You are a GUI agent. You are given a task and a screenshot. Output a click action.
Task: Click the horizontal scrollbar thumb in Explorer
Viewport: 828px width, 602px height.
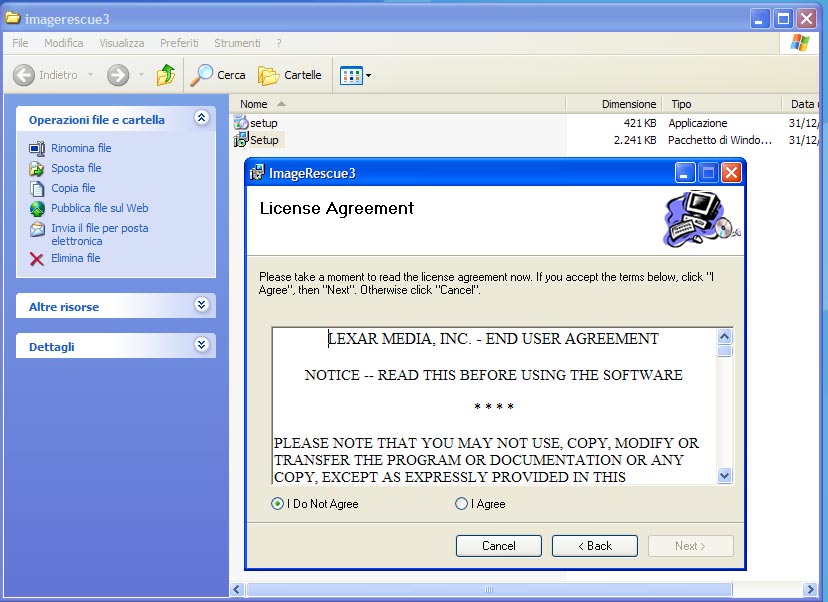pyautogui.click(x=489, y=589)
